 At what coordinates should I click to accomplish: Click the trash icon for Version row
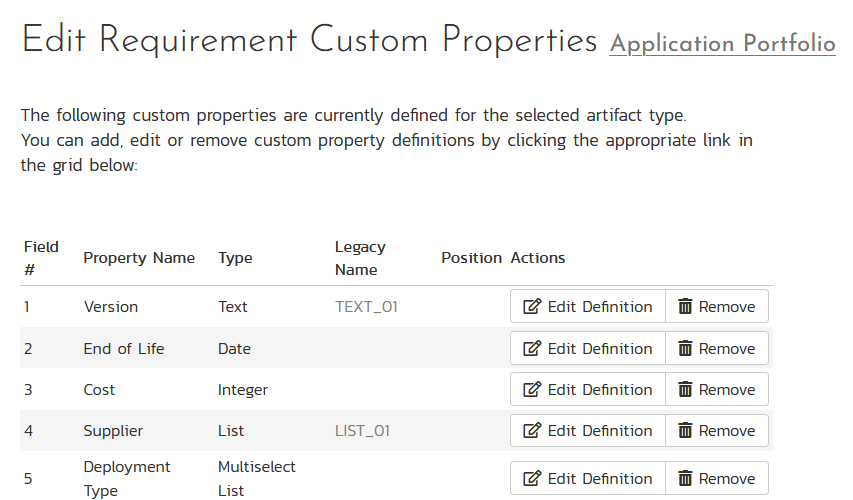point(686,307)
